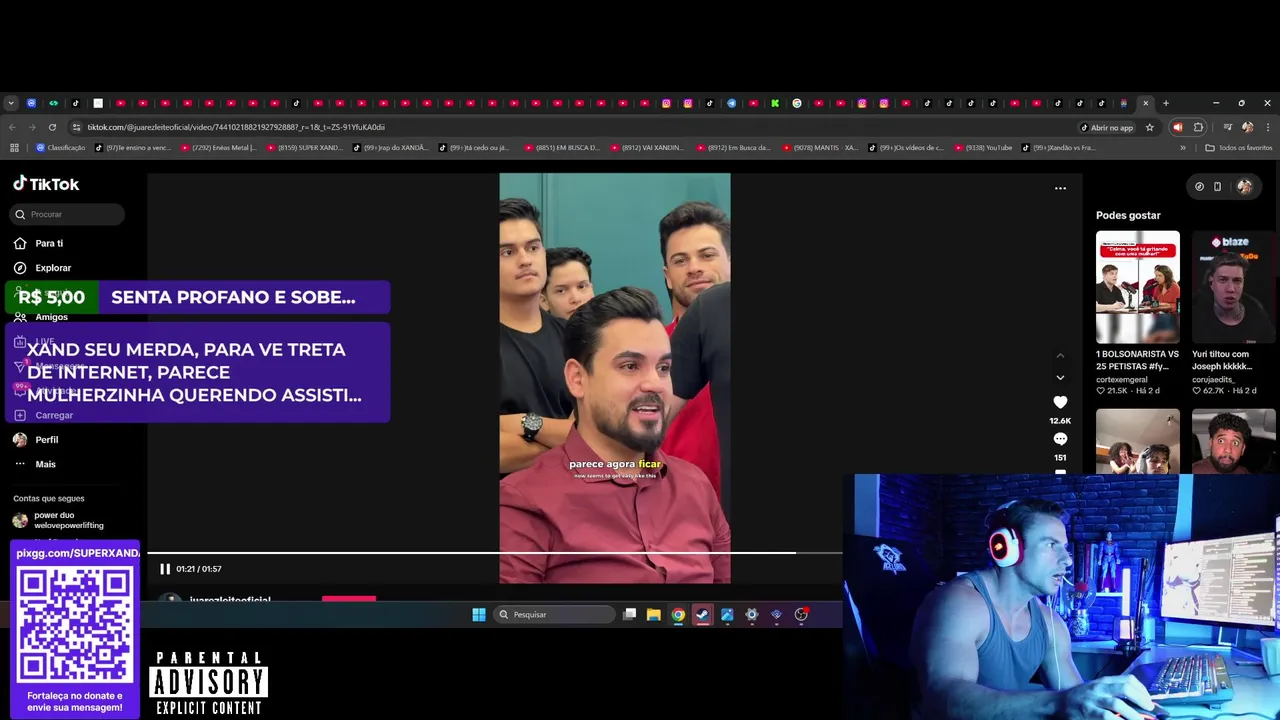This screenshot has height=720, width=1280.
Task: Open cortexemgeral creator link
Action: (x=1121, y=379)
